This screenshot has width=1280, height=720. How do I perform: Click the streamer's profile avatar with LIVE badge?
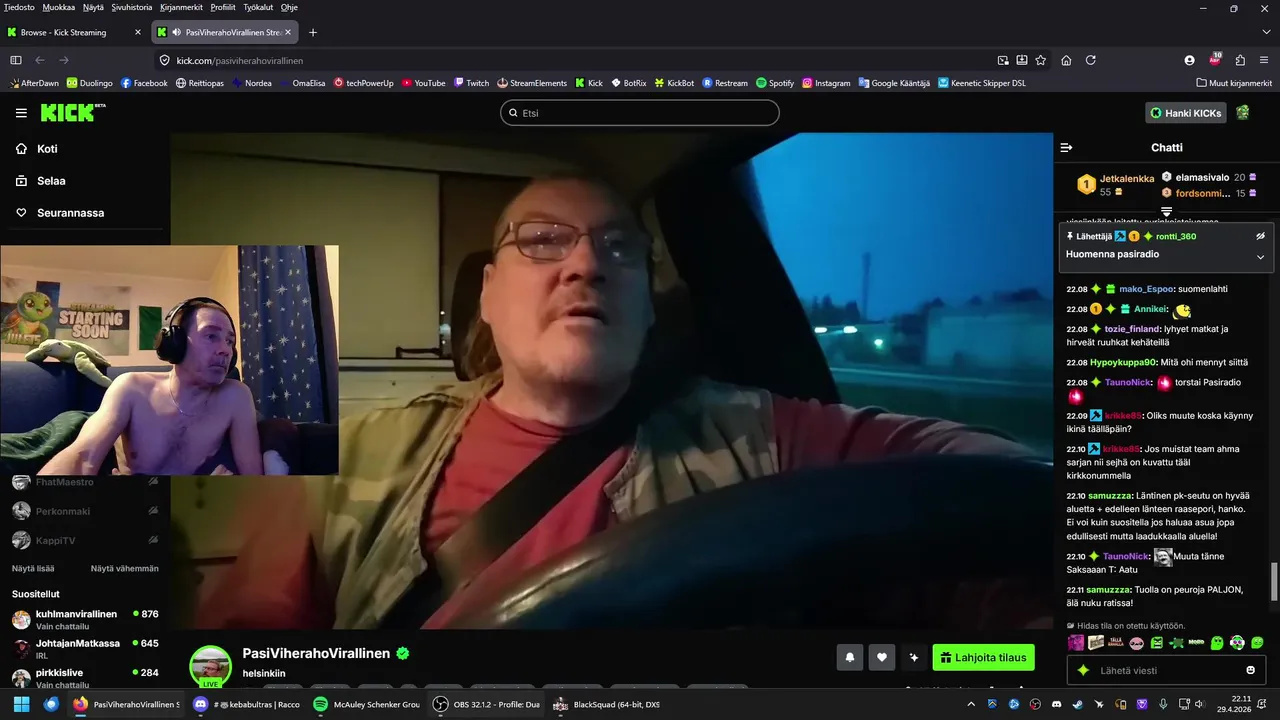[210, 667]
